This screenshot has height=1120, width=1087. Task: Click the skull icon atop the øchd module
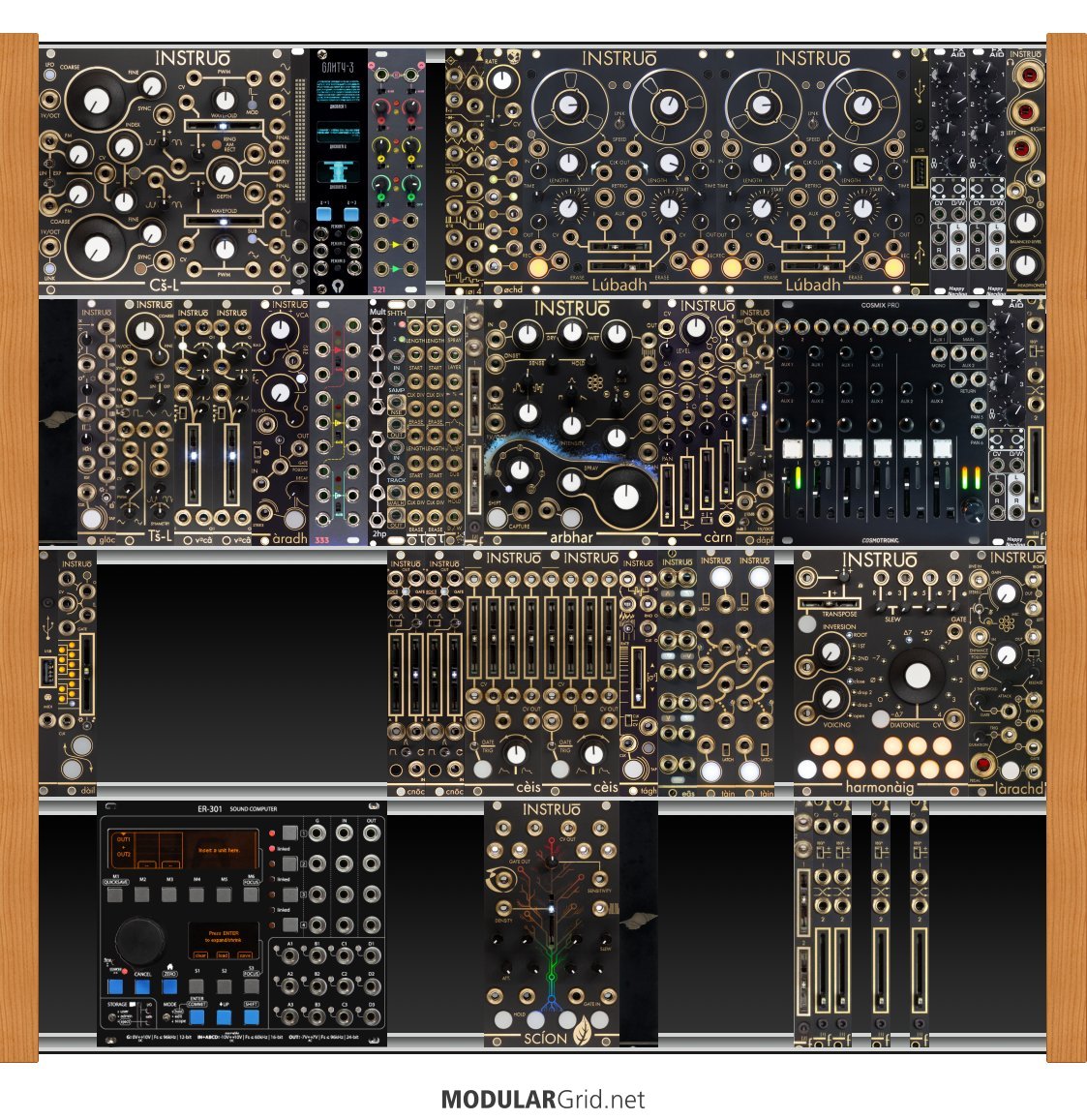pyautogui.click(x=513, y=56)
